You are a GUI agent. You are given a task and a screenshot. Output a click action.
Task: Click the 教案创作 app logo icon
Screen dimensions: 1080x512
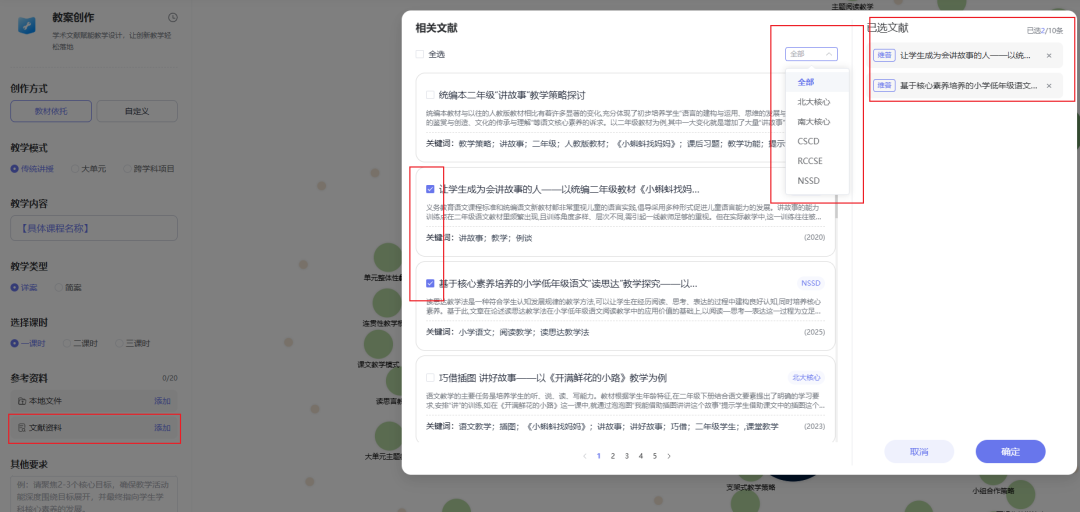[x=29, y=25]
